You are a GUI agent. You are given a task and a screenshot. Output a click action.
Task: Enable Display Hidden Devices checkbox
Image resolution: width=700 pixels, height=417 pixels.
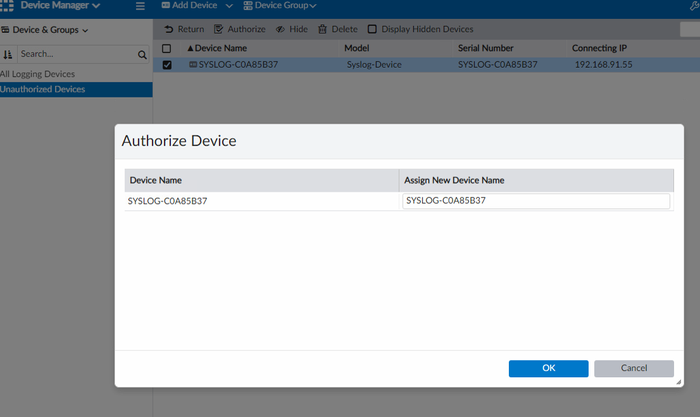(373, 30)
